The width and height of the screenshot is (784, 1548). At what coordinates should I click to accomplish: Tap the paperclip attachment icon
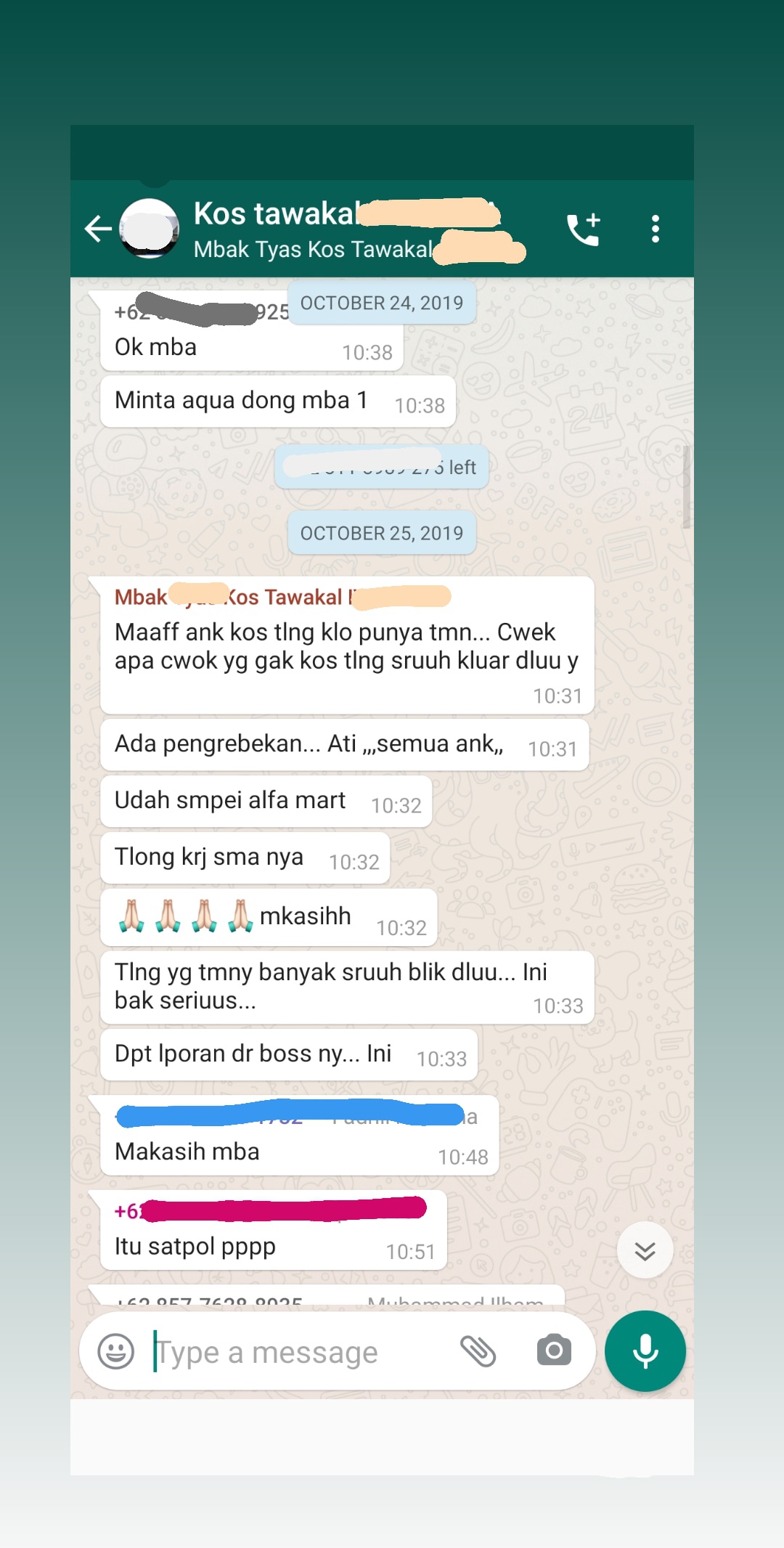(478, 1351)
